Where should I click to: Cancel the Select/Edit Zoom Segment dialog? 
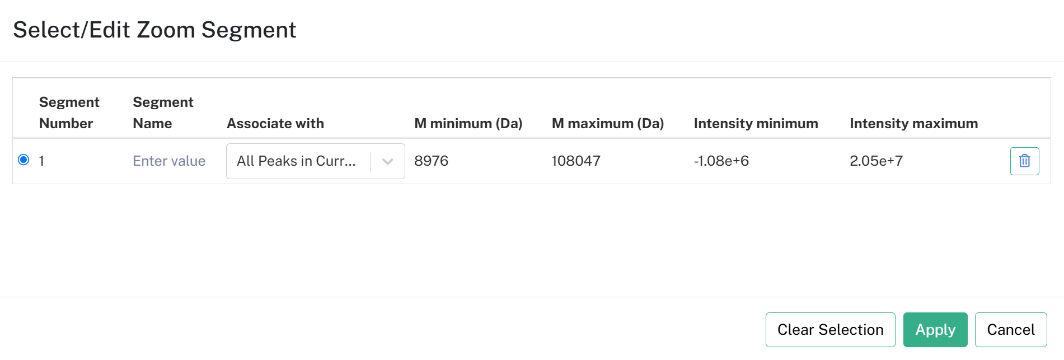[x=1011, y=329]
